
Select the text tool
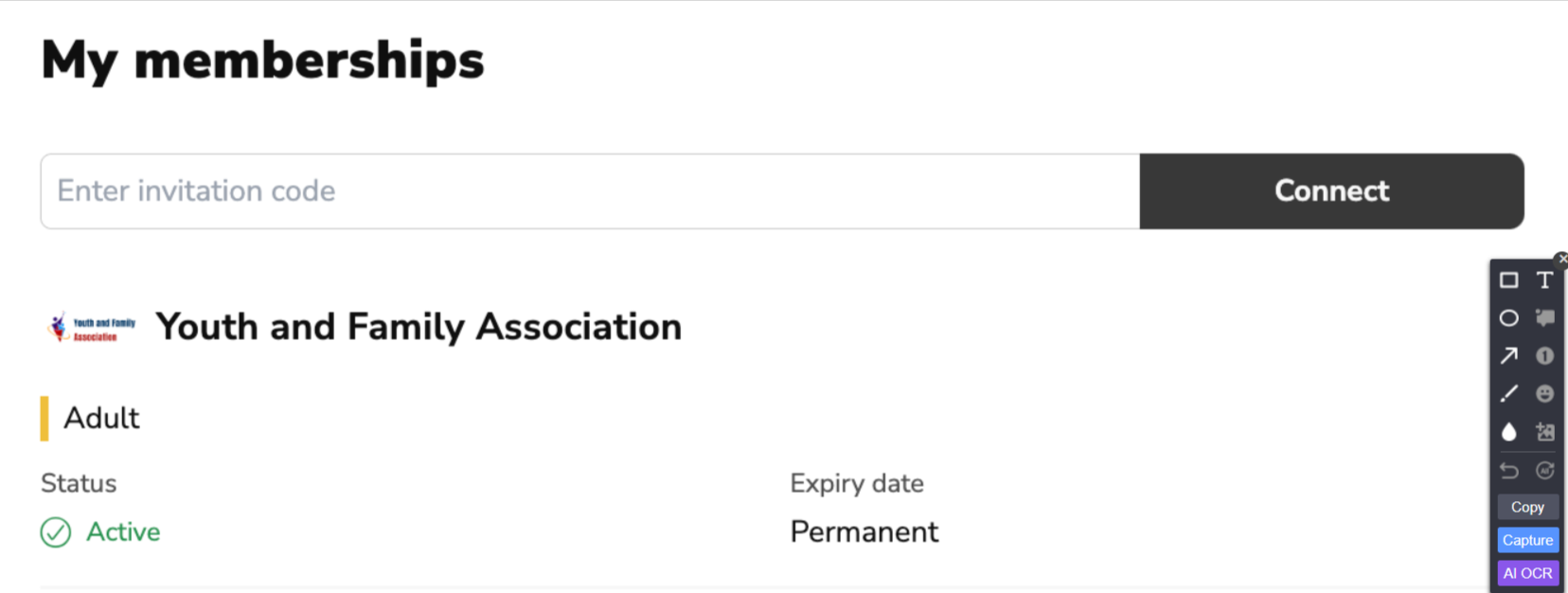click(1544, 280)
